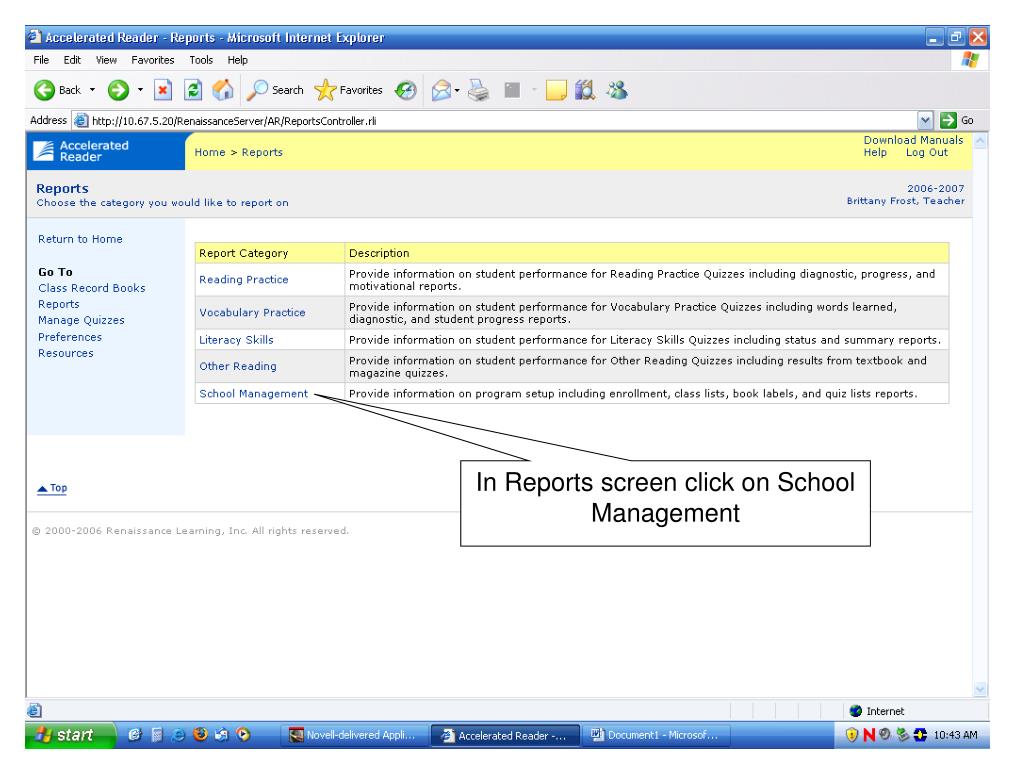Click the Help link near Log Out
The image size is (1024, 768).
click(x=875, y=152)
